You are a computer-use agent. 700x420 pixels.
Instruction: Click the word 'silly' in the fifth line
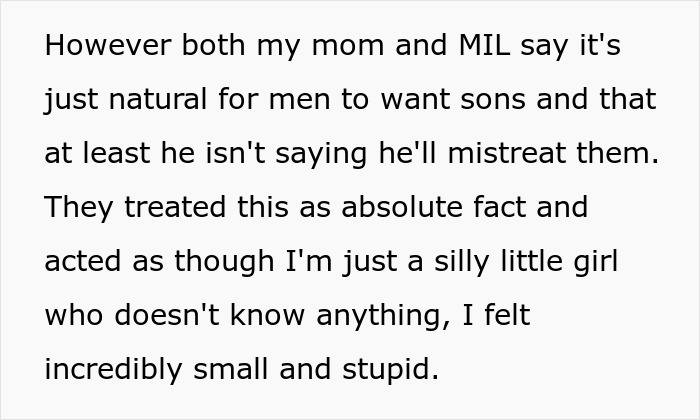pyautogui.click(x=462, y=263)
